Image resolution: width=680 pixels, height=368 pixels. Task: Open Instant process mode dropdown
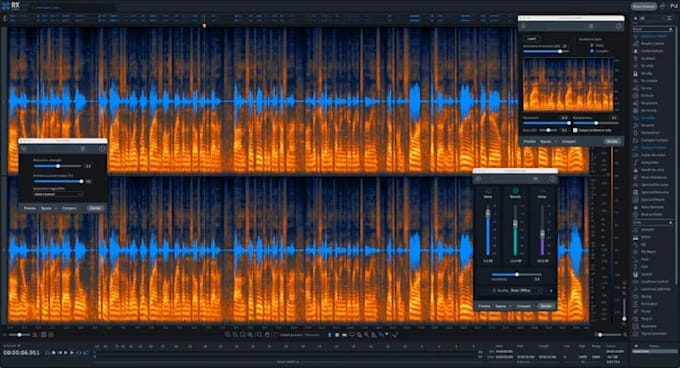[x=312, y=335]
